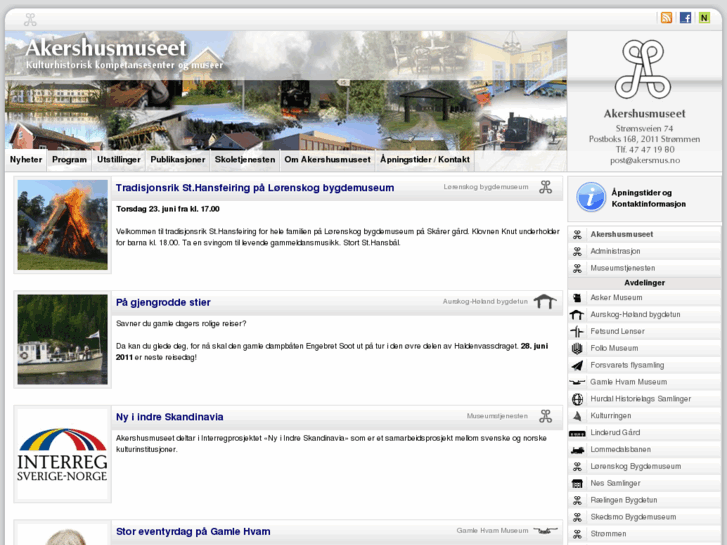Click the post@akersmus.no email address

644,160
